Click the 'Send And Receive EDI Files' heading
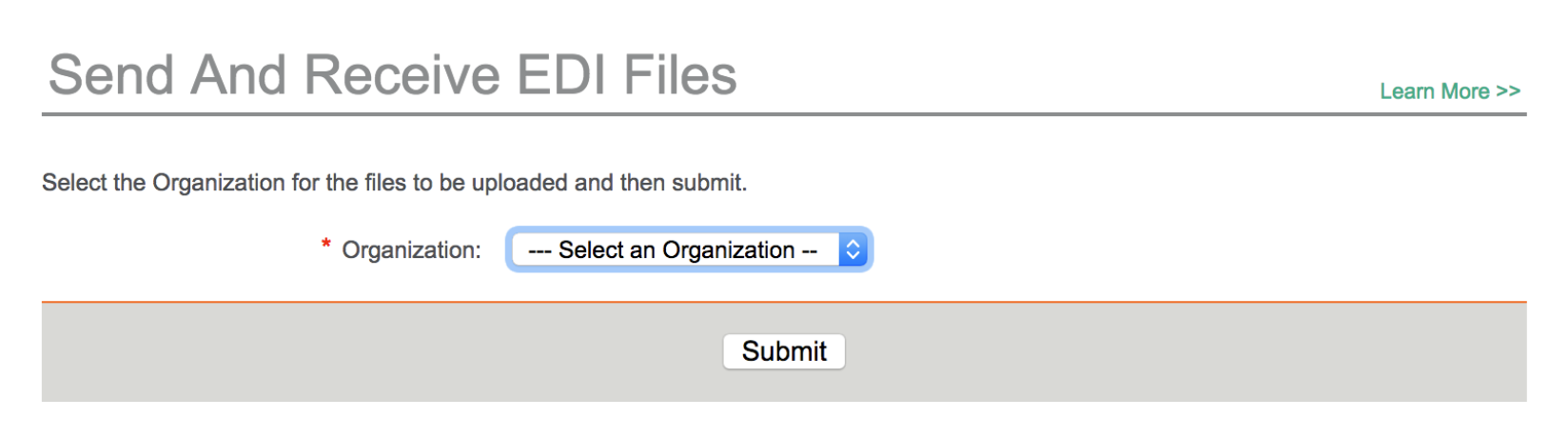Viewport: 1568px width, 438px height. tap(392, 75)
